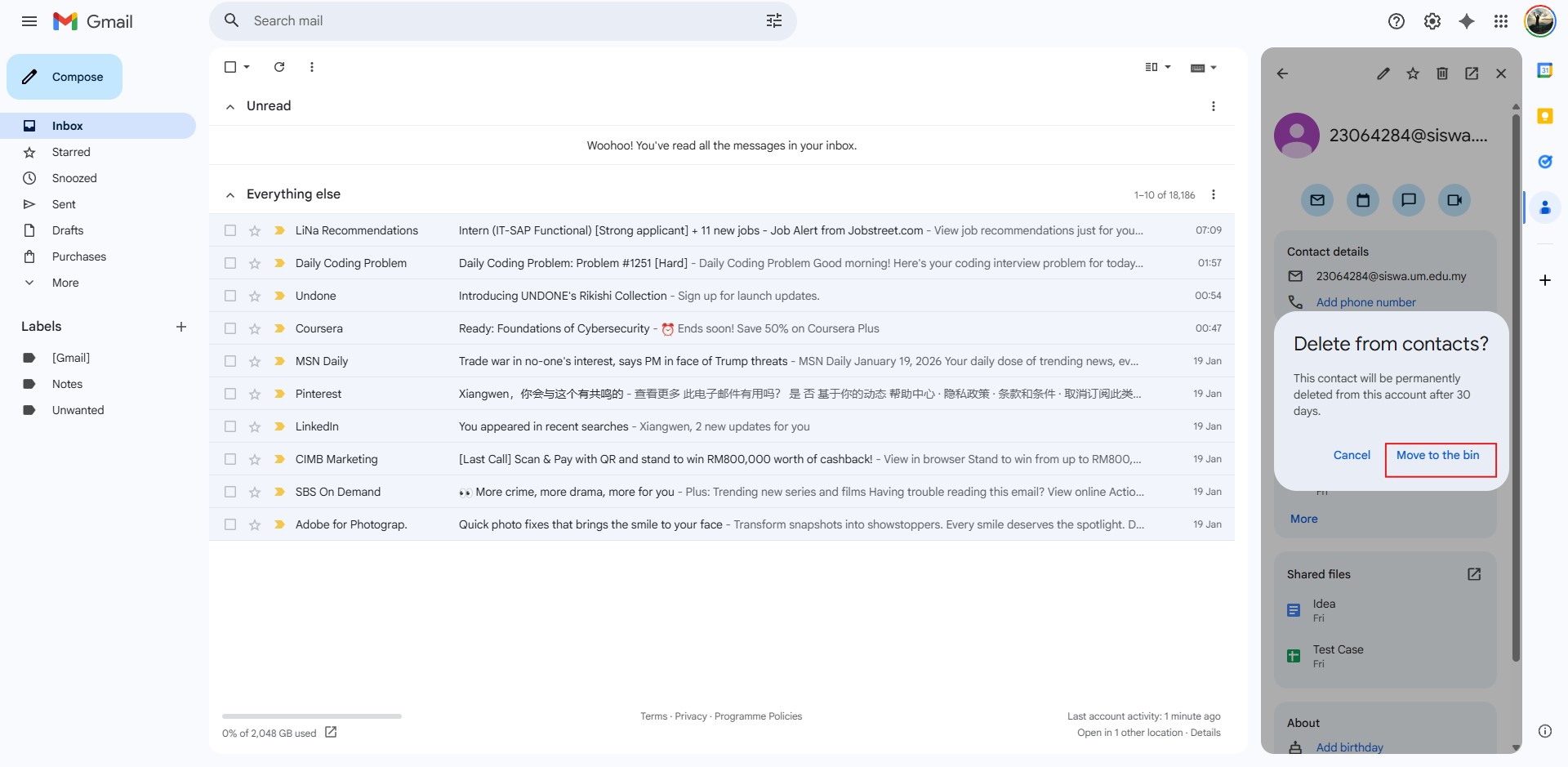Open the Starred folder

point(71,152)
